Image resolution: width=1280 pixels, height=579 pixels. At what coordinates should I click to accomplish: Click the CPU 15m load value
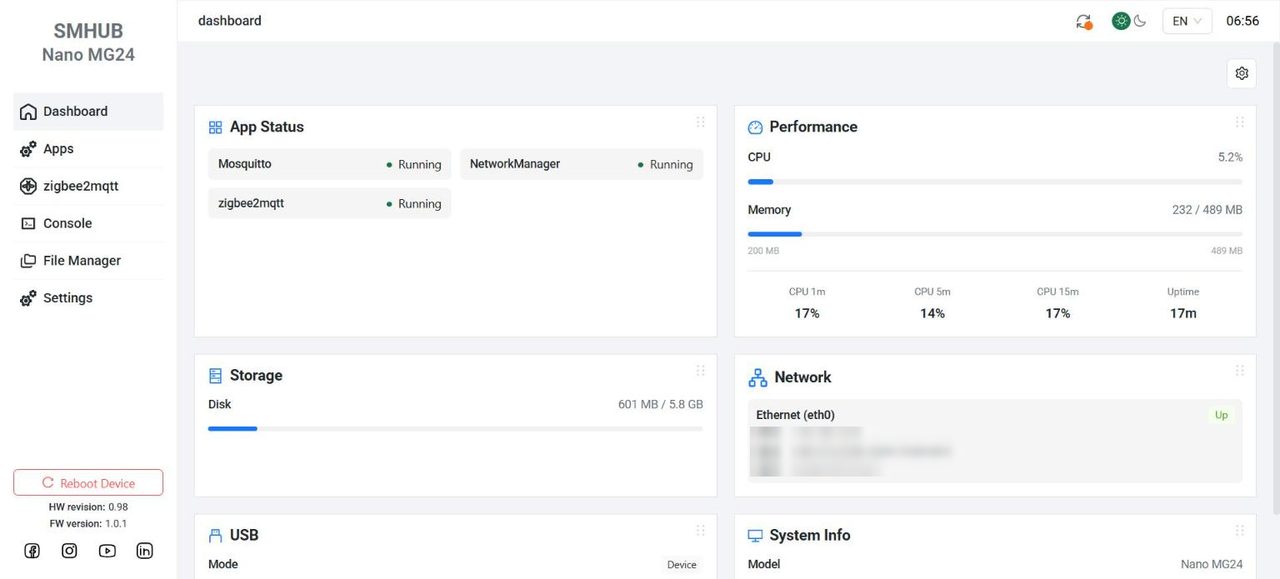click(x=1058, y=313)
